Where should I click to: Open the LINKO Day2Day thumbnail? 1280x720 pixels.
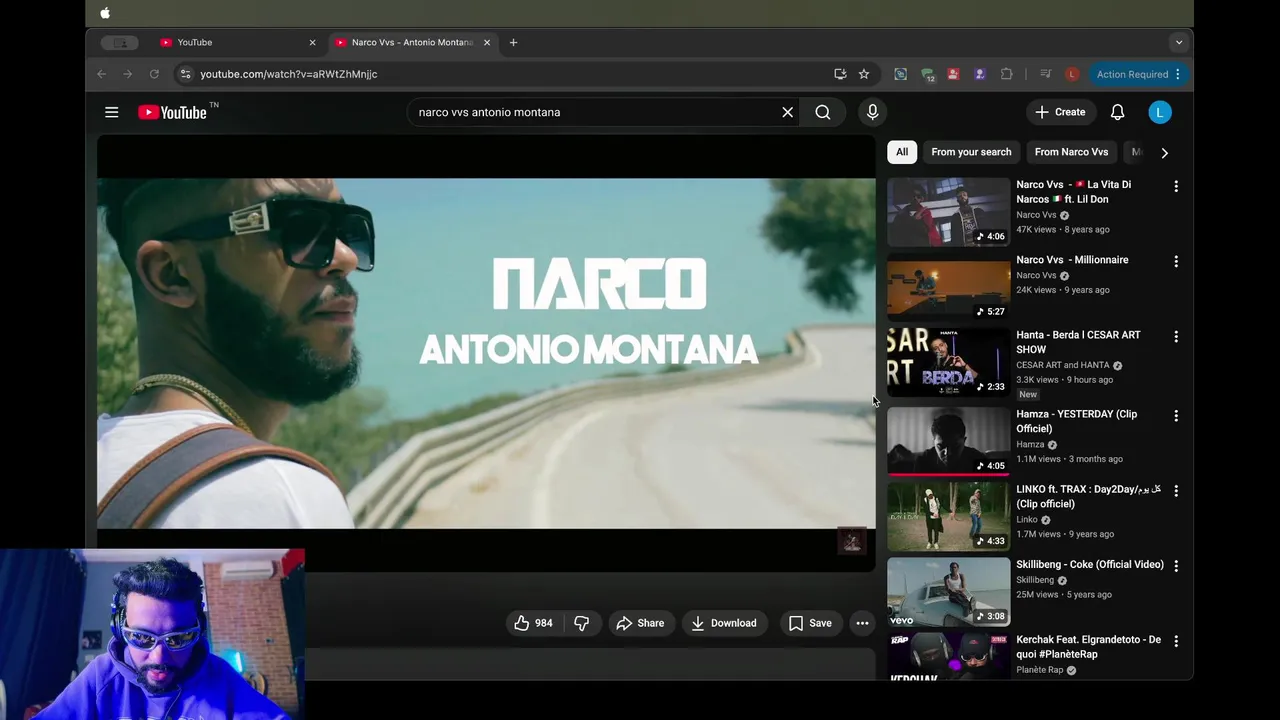pyautogui.click(x=949, y=516)
